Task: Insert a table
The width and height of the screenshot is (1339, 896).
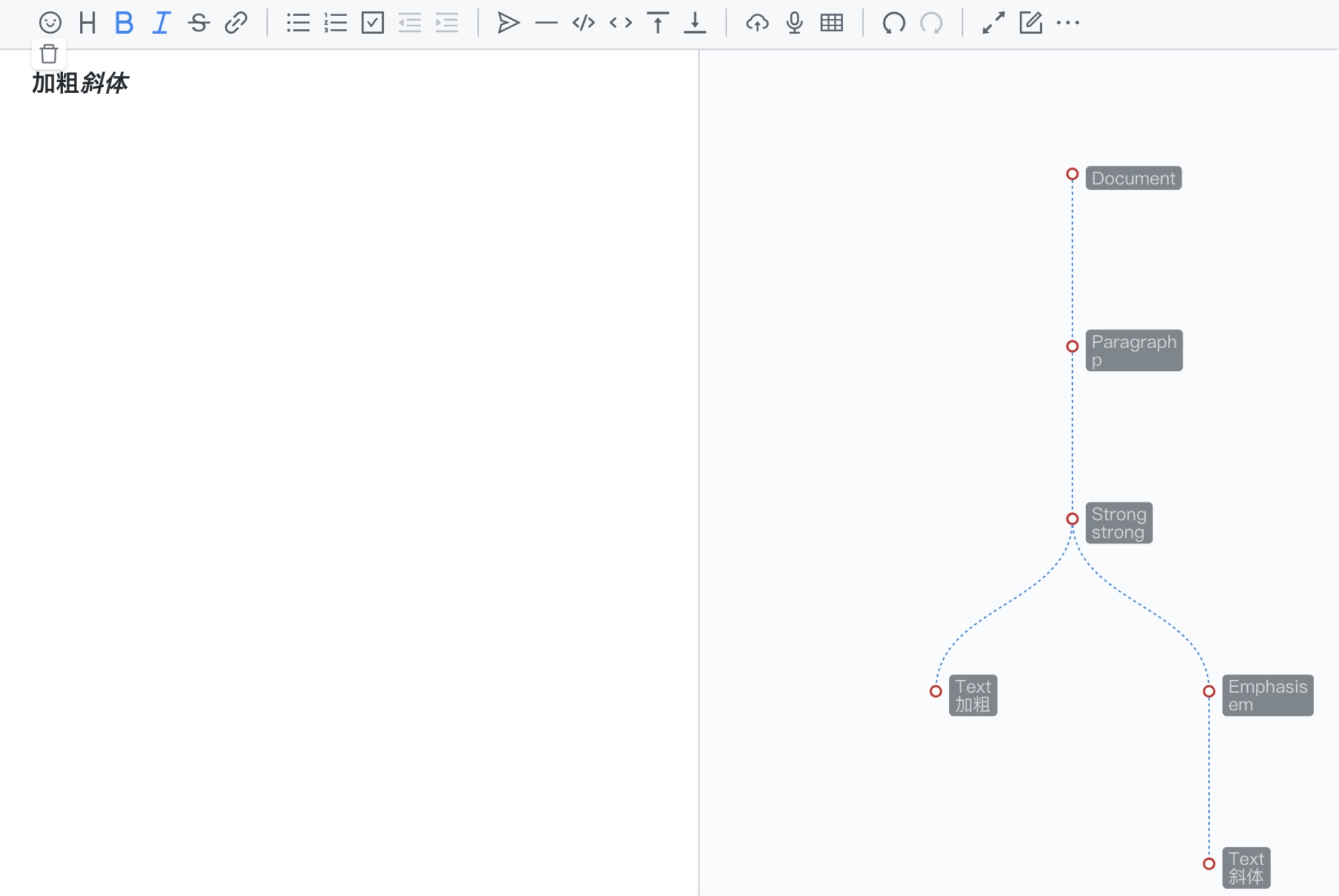Action: 831,23
